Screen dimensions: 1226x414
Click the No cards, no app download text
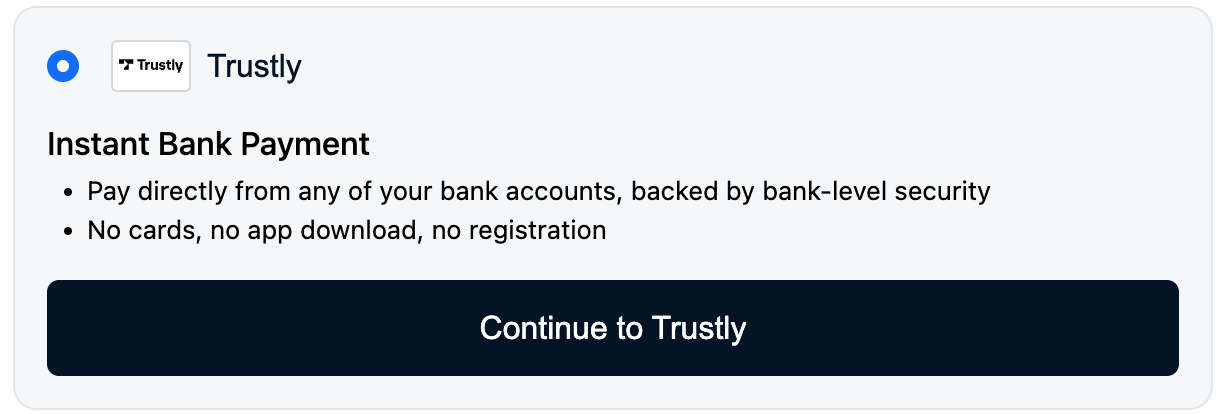(347, 231)
